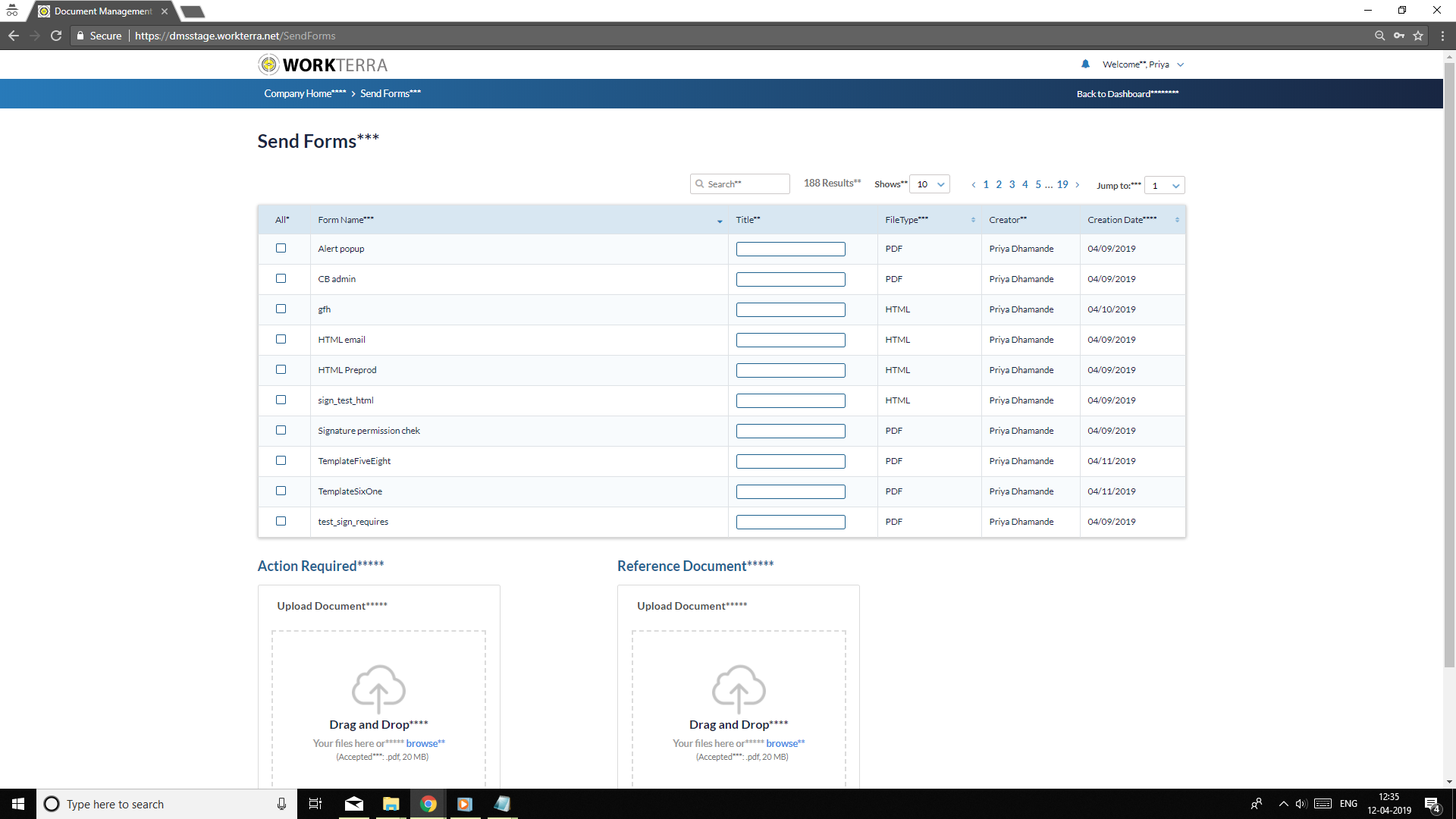Open the Jump to page dropdown
This screenshot has height=819, width=1456.
[x=1164, y=185]
